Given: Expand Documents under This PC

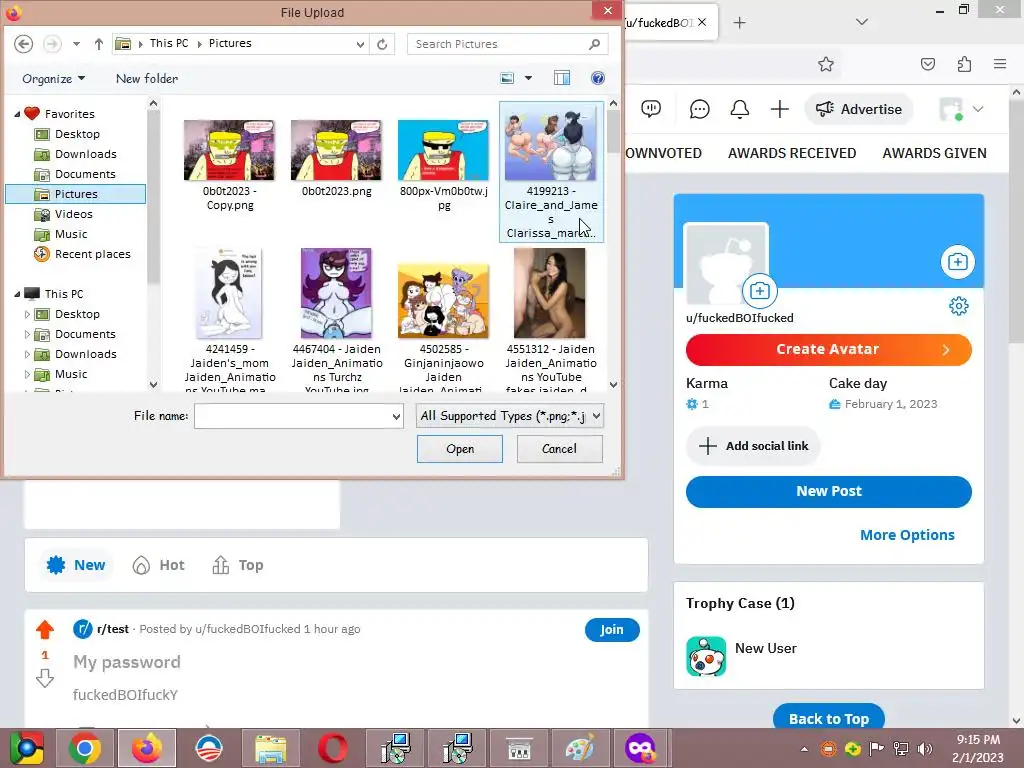Looking at the screenshot, I should pyautogui.click(x=27, y=334).
